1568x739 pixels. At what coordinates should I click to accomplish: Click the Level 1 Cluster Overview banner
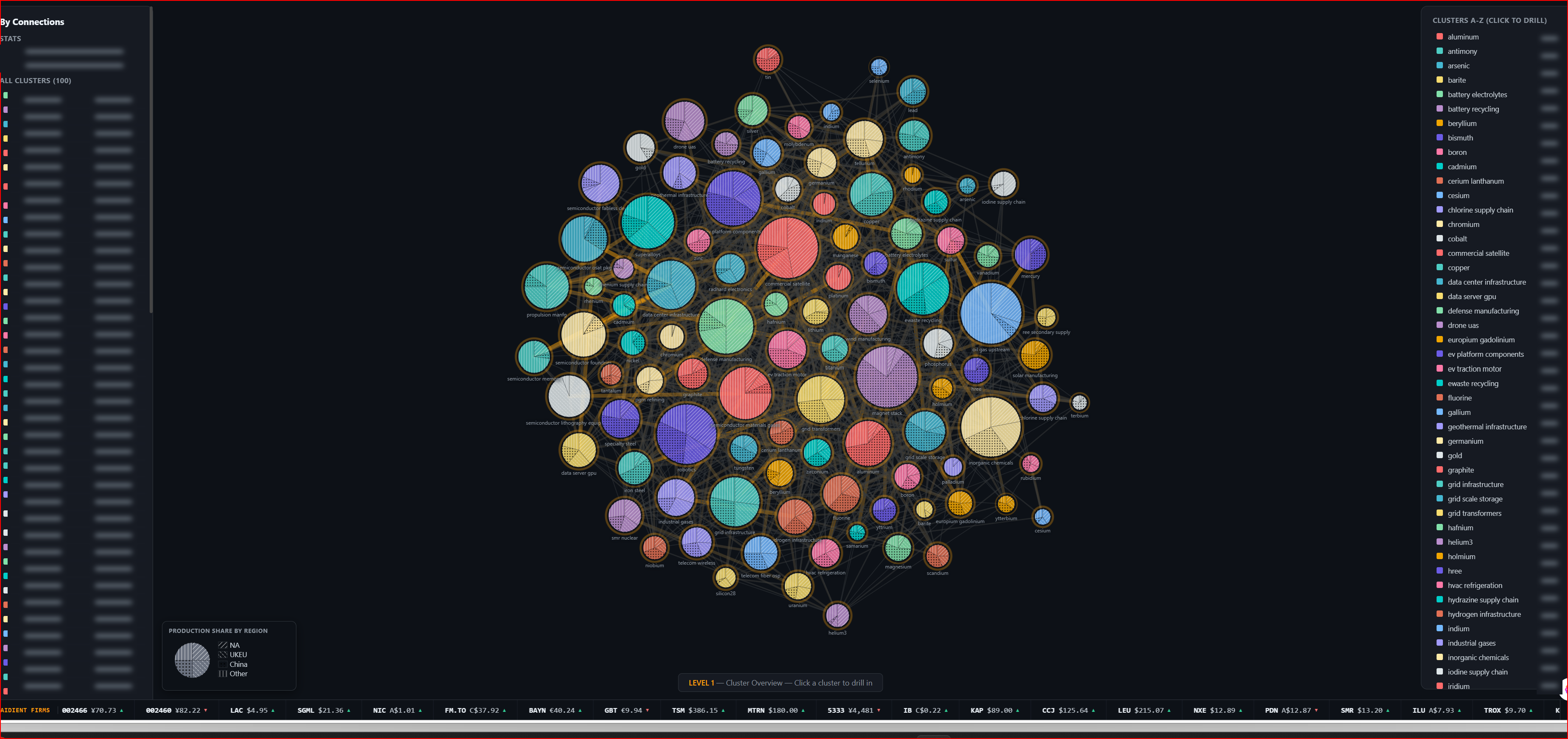pyautogui.click(x=780, y=683)
